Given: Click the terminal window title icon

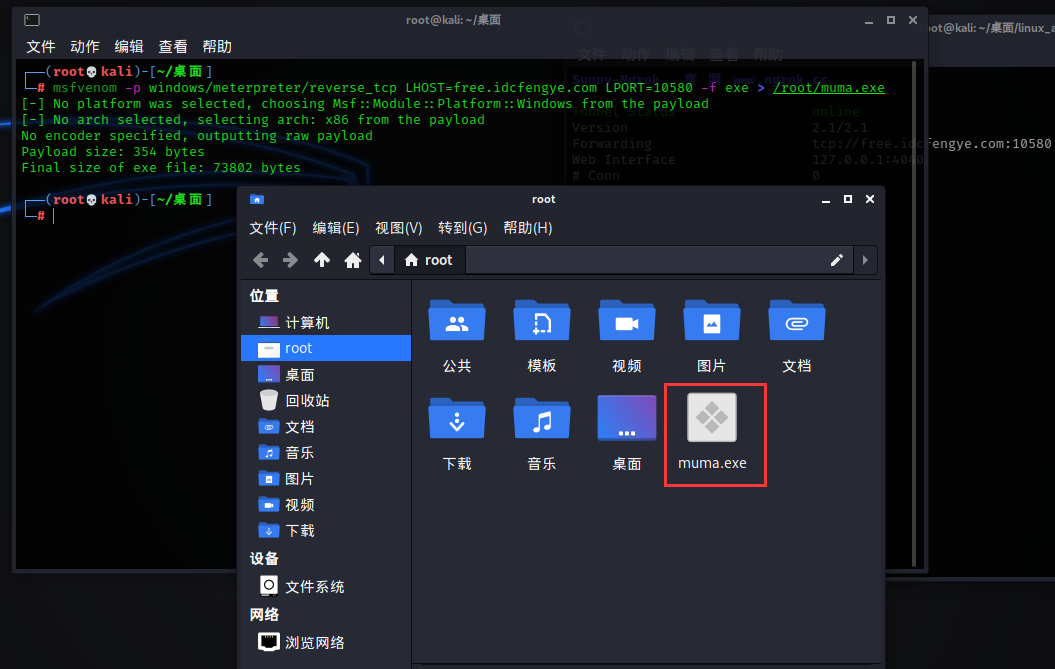Looking at the screenshot, I should coord(32,20).
